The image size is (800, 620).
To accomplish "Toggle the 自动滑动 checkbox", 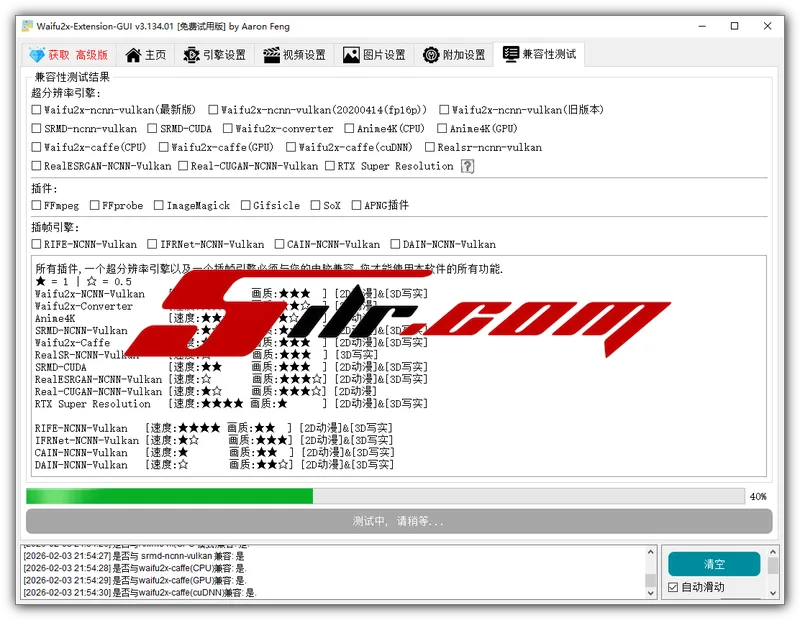I will pyautogui.click(x=673, y=588).
